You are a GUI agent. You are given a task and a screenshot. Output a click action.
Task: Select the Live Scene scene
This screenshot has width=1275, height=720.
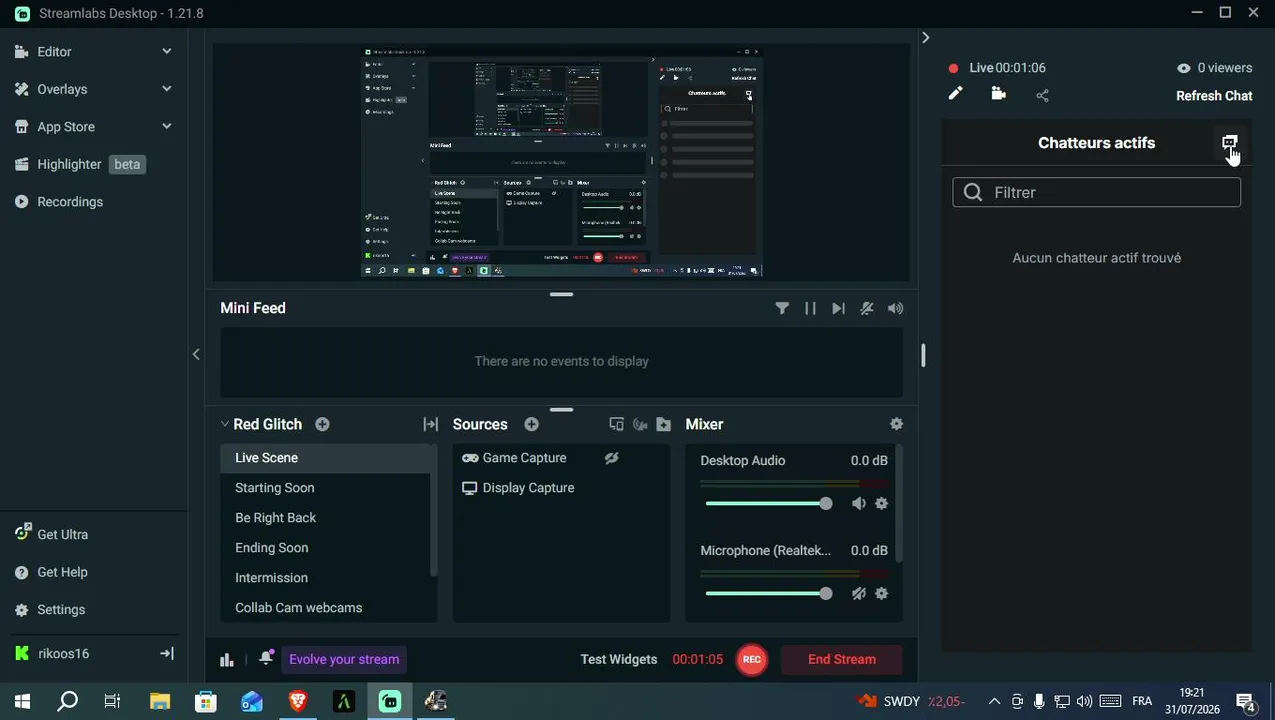point(325,458)
